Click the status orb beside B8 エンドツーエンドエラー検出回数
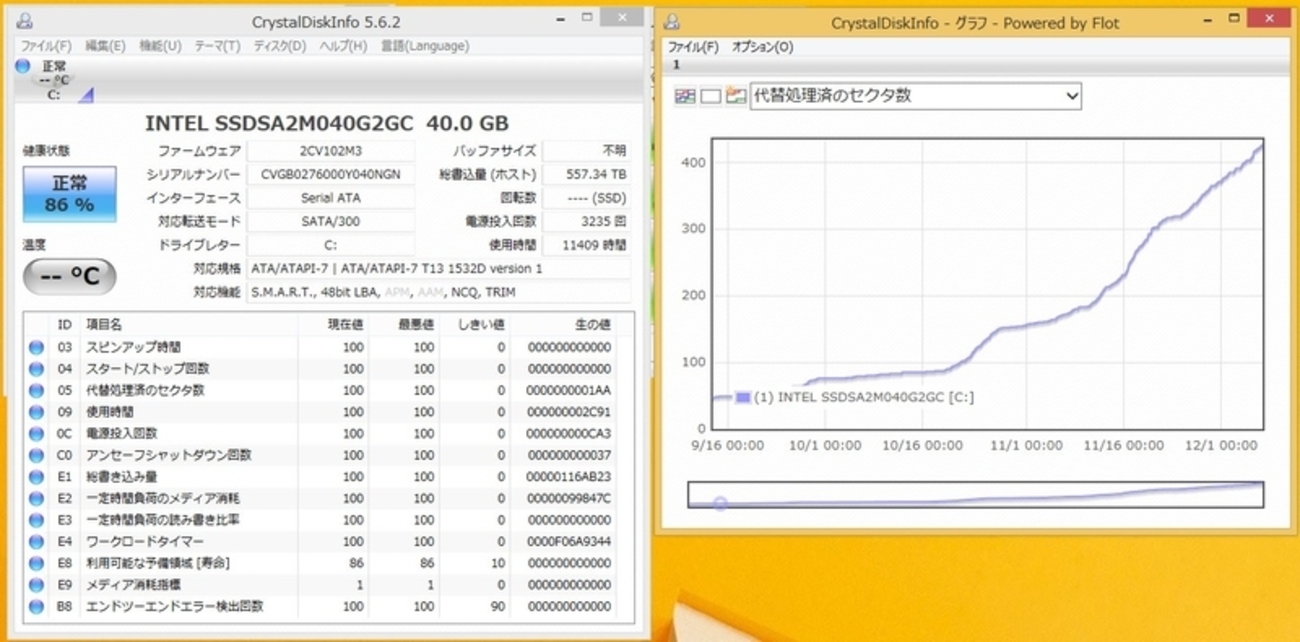 (x=37, y=606)
